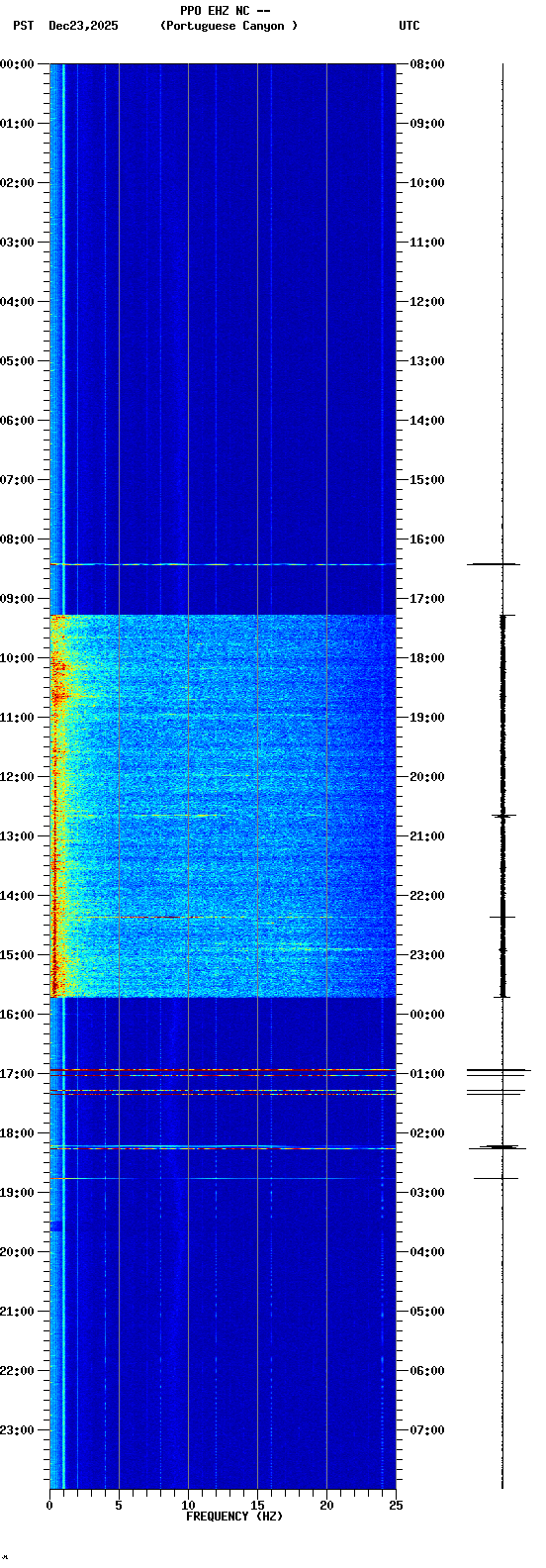This screenshot has width=546, height=1568.
Task: Click the UTC timezone label
Action: tap(409, 26)
